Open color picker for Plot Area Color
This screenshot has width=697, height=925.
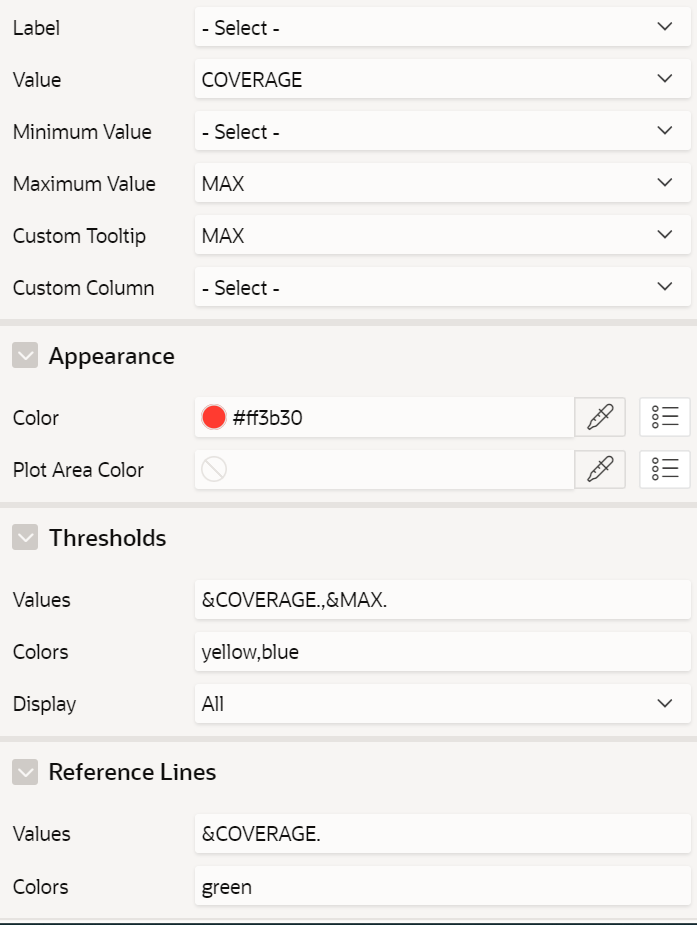[x=600, y=470]
